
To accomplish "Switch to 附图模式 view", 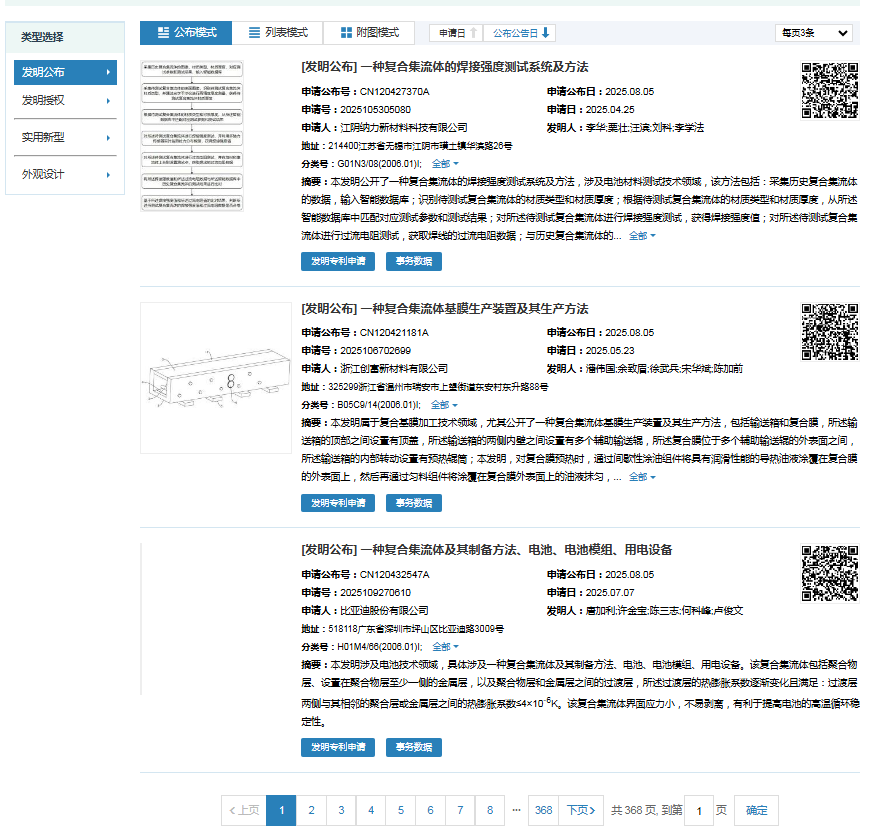I will tap(369, 32).
